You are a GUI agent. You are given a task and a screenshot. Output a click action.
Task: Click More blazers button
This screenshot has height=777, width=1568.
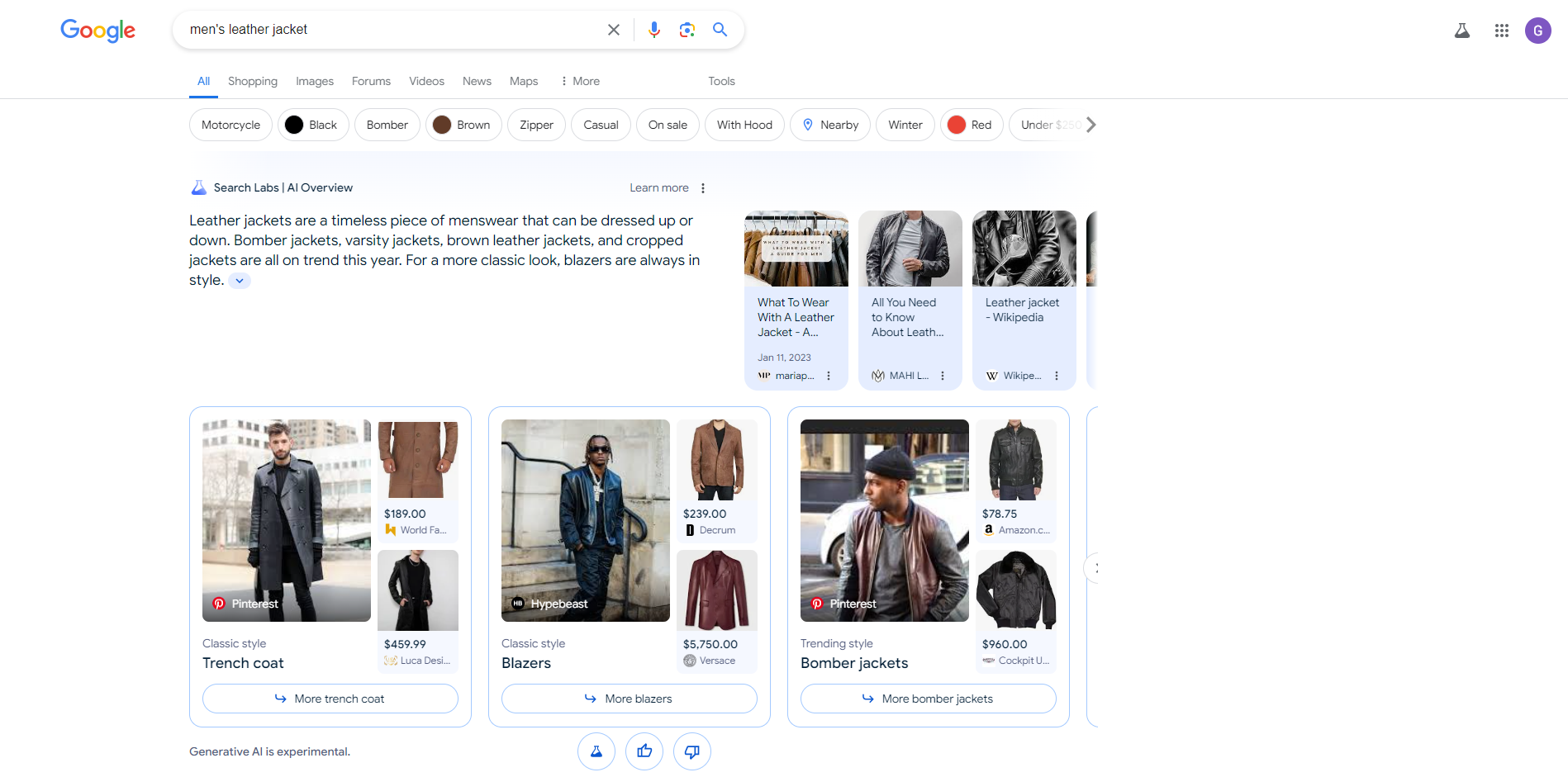(630, 699)
